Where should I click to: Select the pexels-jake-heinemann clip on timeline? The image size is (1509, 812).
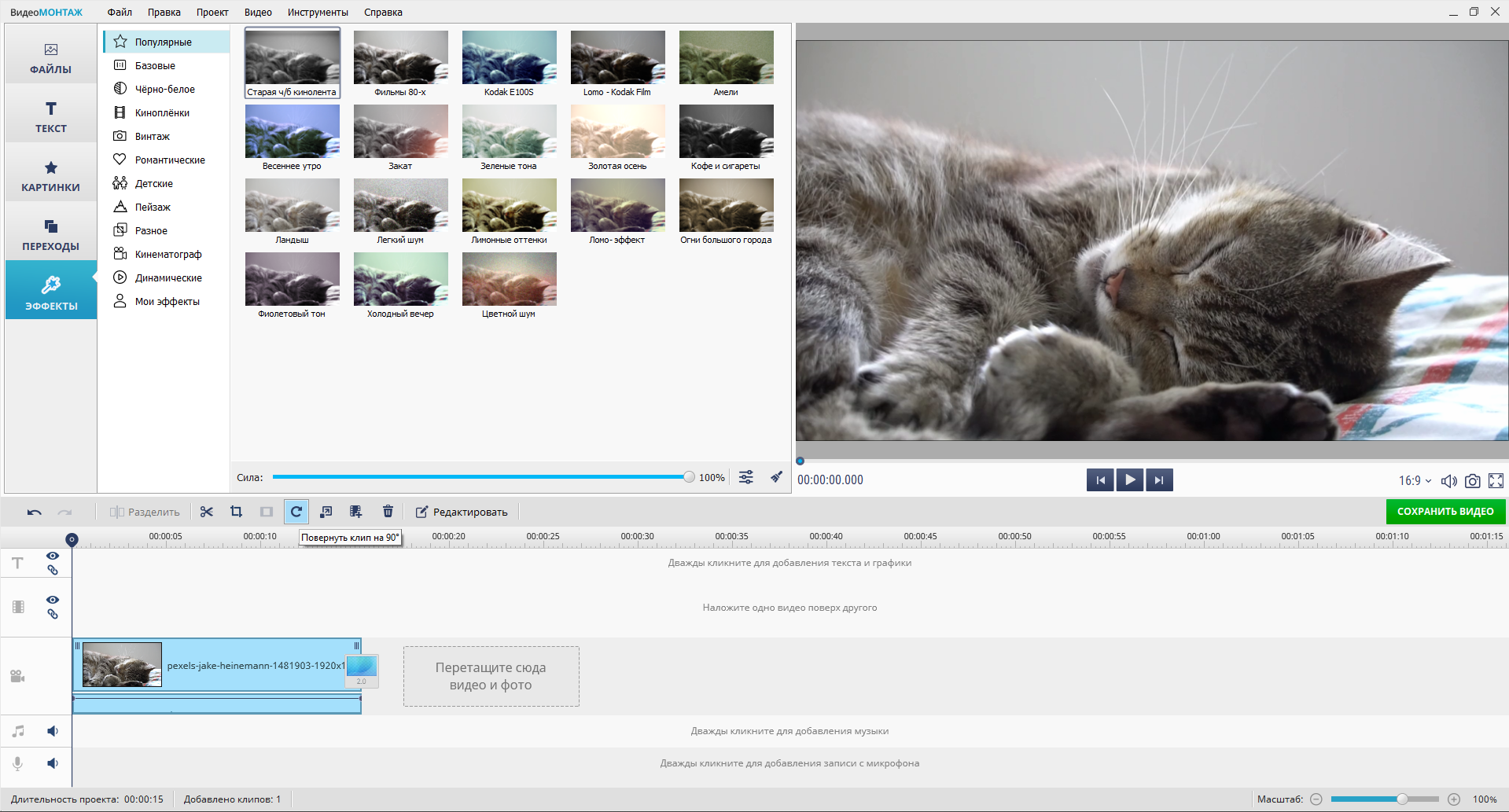coord(217,666)
